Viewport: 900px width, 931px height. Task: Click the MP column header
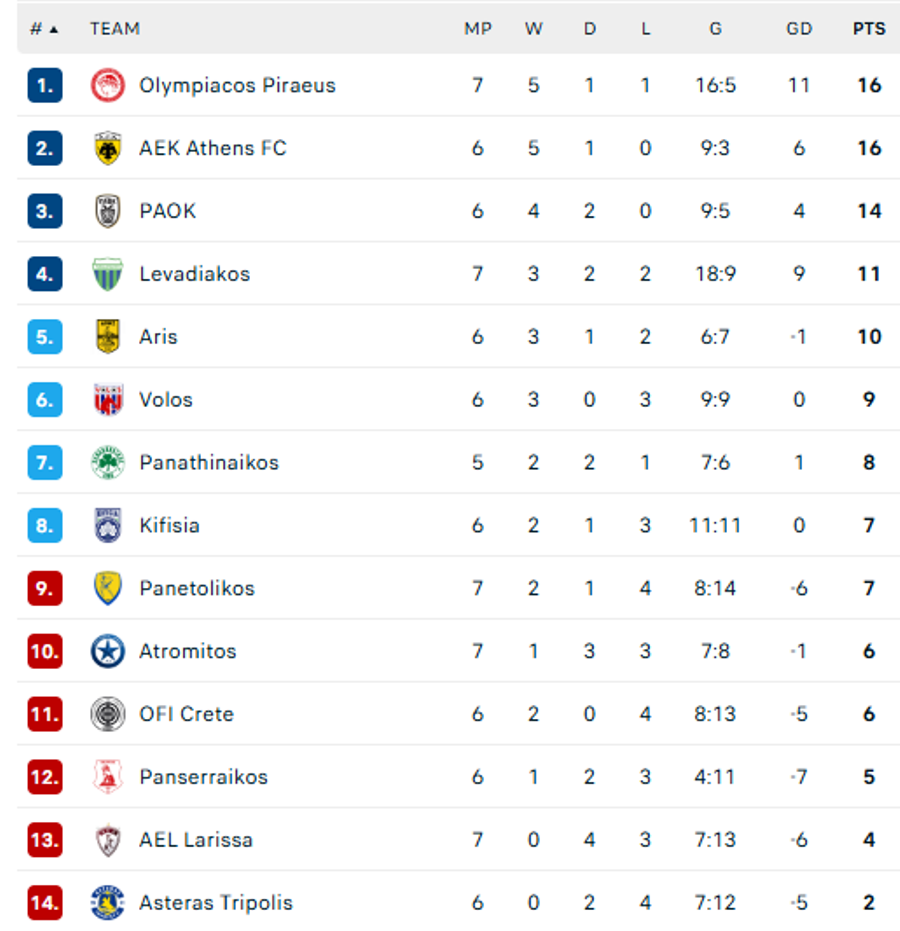478,29
